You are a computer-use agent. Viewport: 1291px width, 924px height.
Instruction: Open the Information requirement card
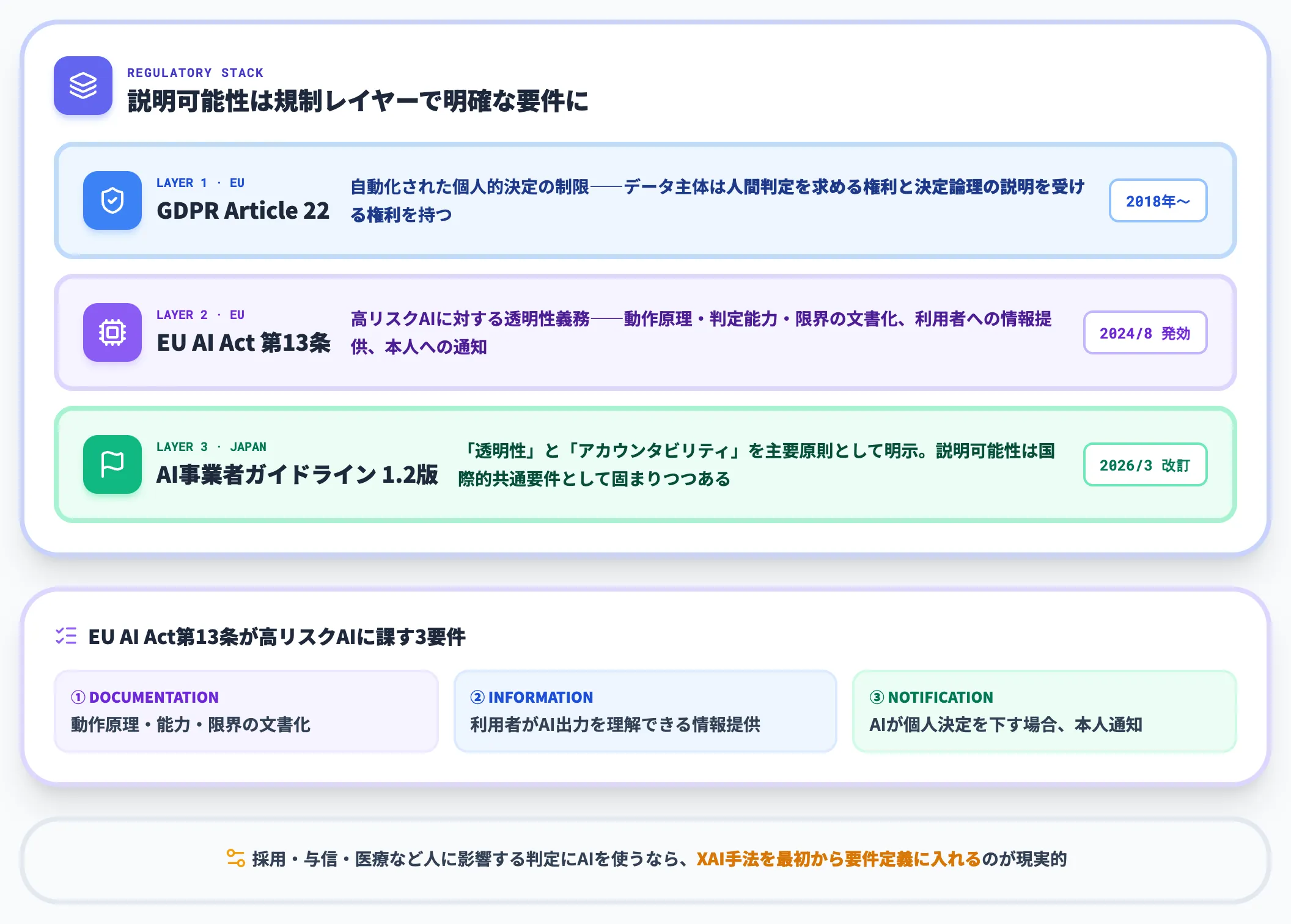click(x=645, y=711)
